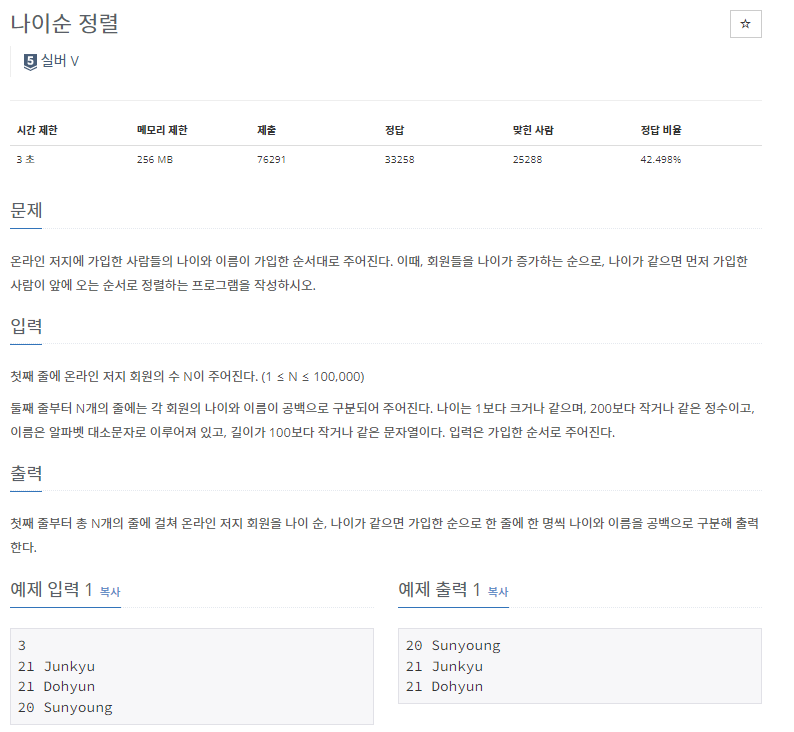Click the problem title 나이순 정렬
This screenshot has width=794, height=732.
(x=64, y=24)
